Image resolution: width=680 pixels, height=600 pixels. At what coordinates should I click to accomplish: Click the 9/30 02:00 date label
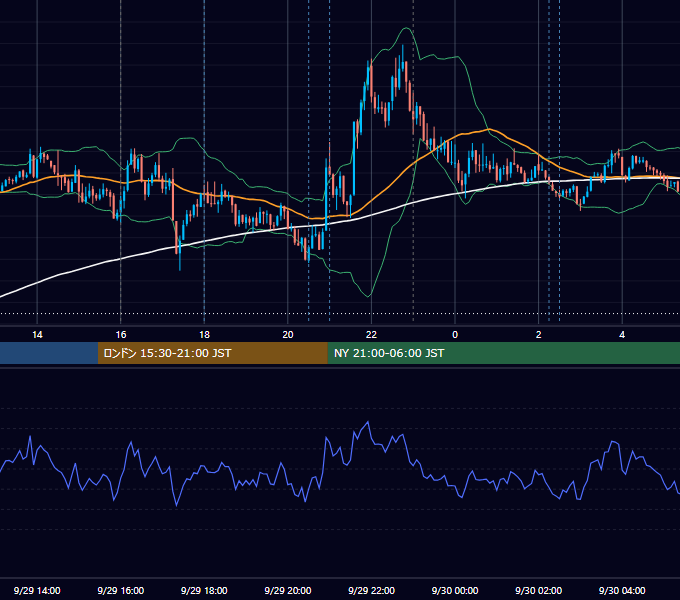pyautogui.click(x=538, y=590)
